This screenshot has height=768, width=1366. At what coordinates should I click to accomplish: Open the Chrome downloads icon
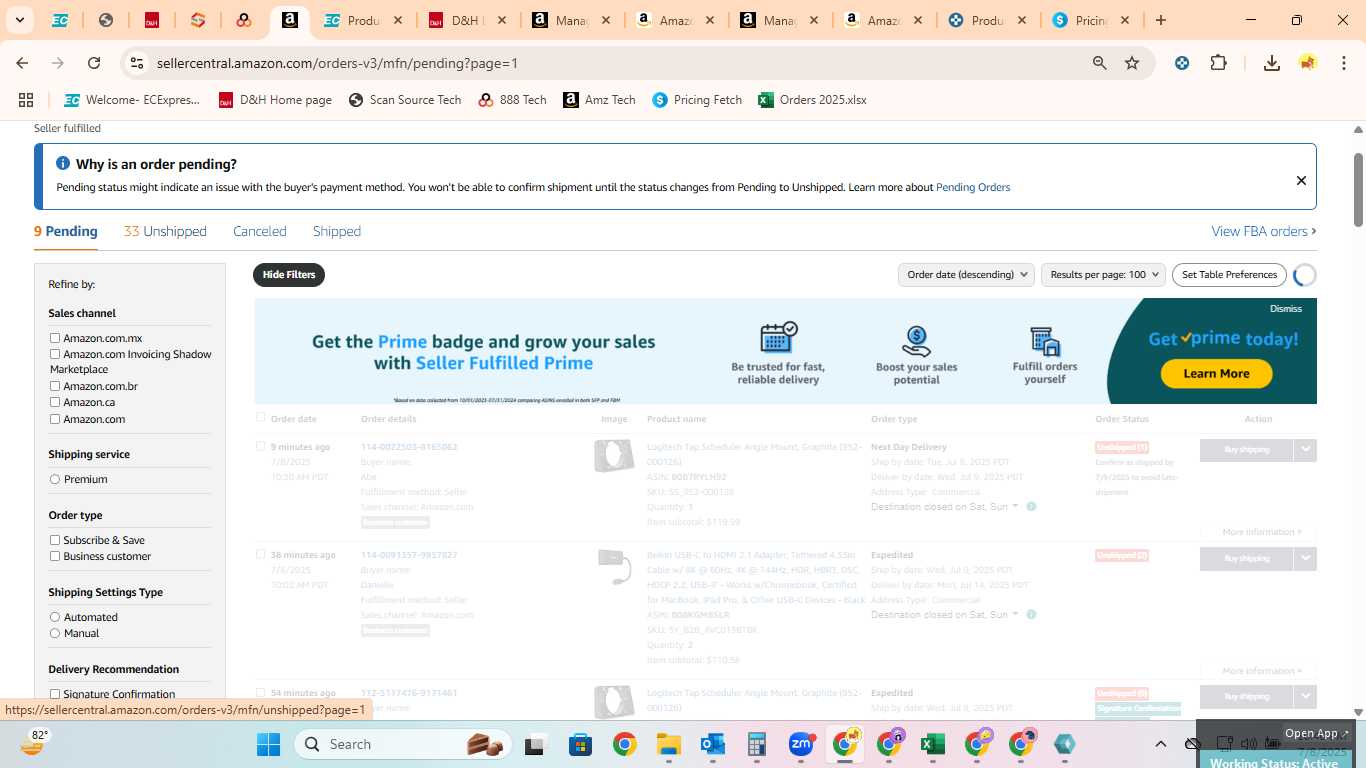point(1272,63)
